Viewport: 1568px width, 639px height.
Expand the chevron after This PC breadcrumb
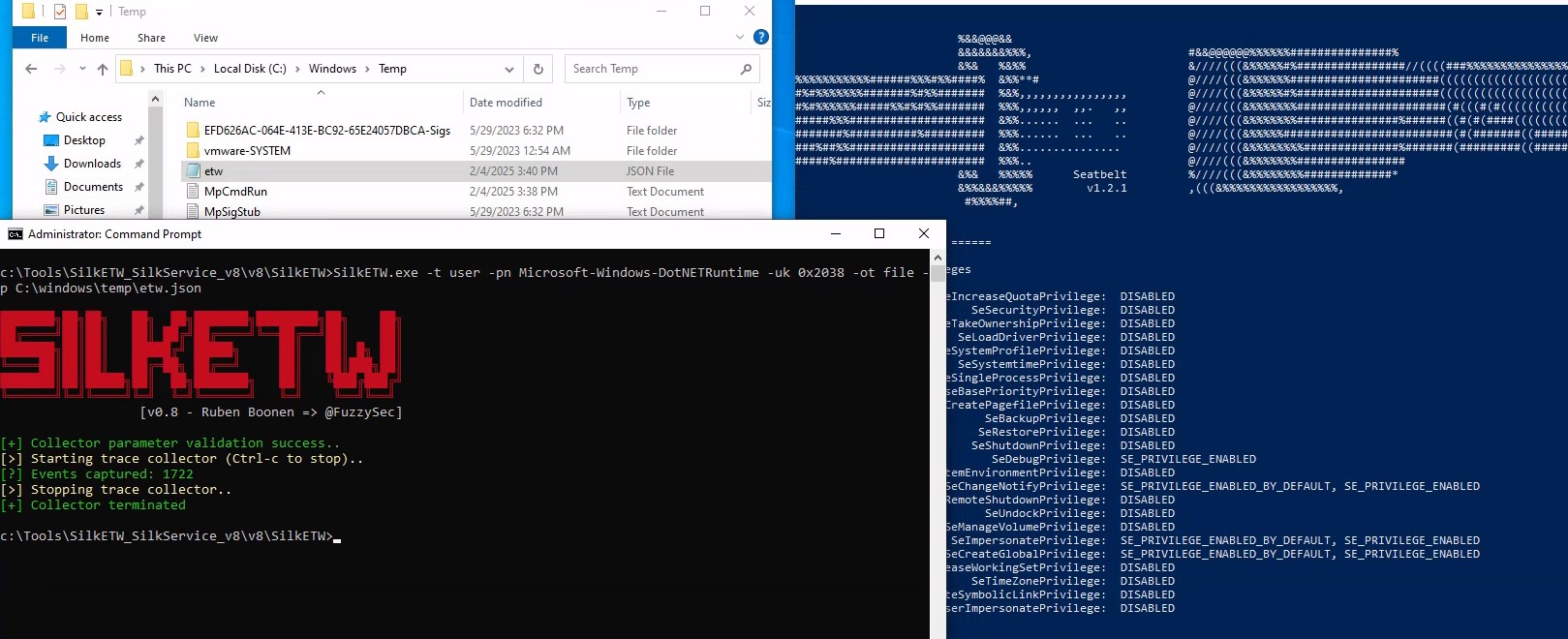(202, 69)
